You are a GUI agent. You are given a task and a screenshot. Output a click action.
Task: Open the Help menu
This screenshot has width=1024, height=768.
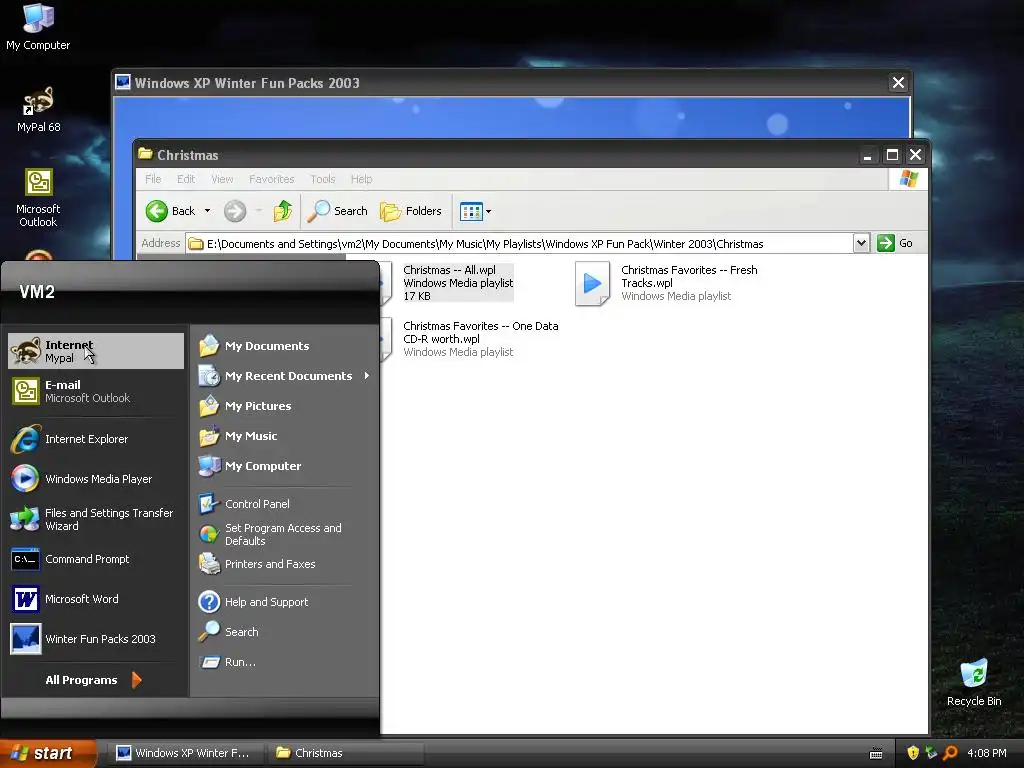(361, 179)
